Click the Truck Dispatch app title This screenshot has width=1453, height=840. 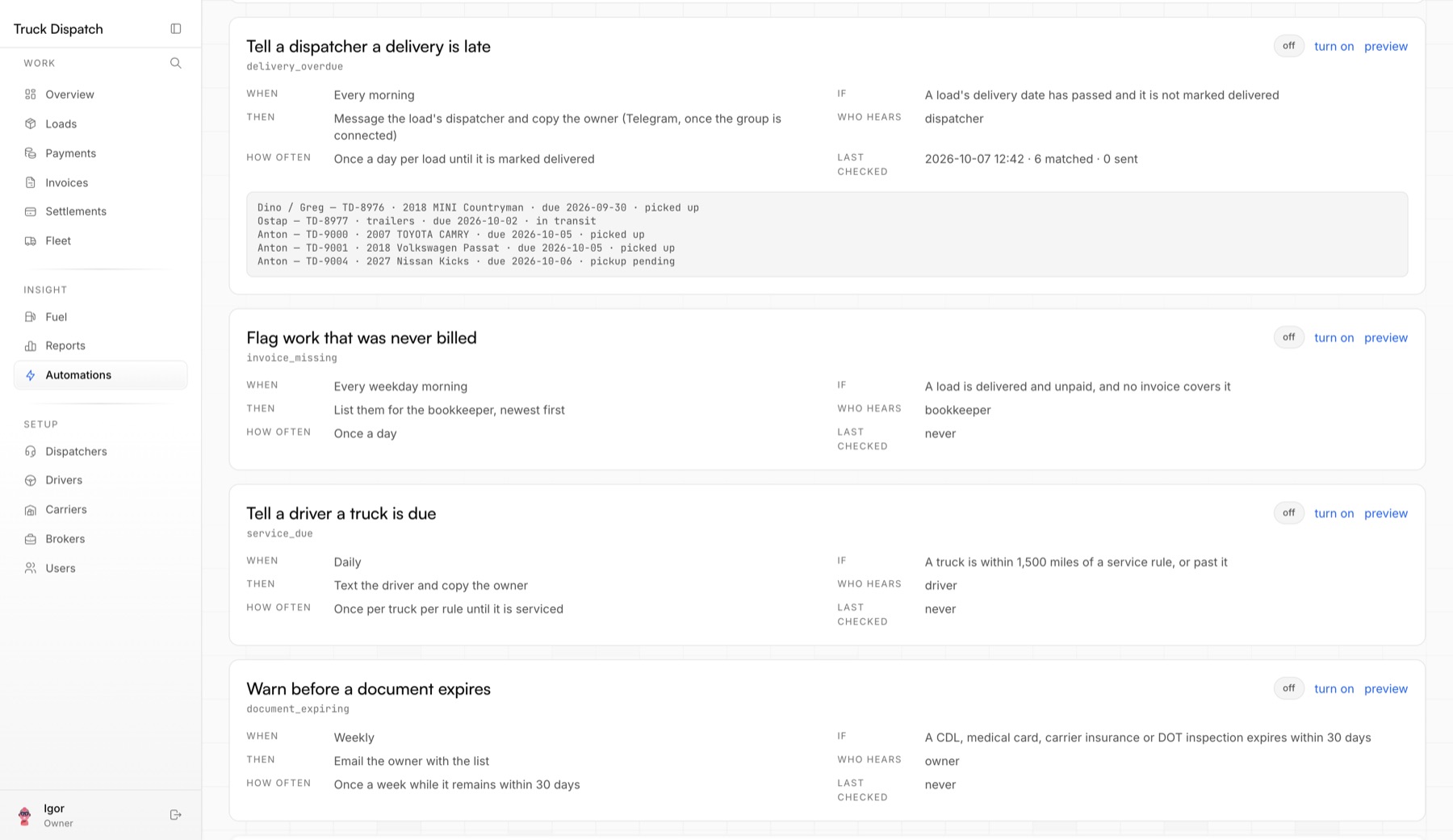coord(58,29)
